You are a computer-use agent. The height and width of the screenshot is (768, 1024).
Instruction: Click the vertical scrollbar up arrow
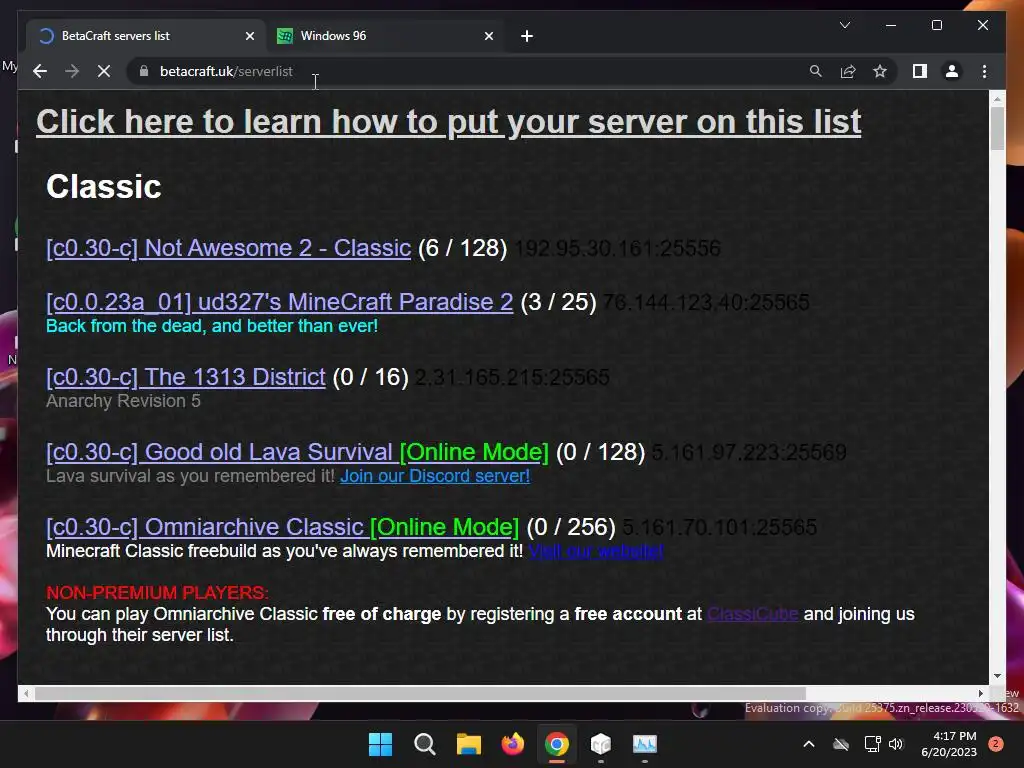pos(997,99)
